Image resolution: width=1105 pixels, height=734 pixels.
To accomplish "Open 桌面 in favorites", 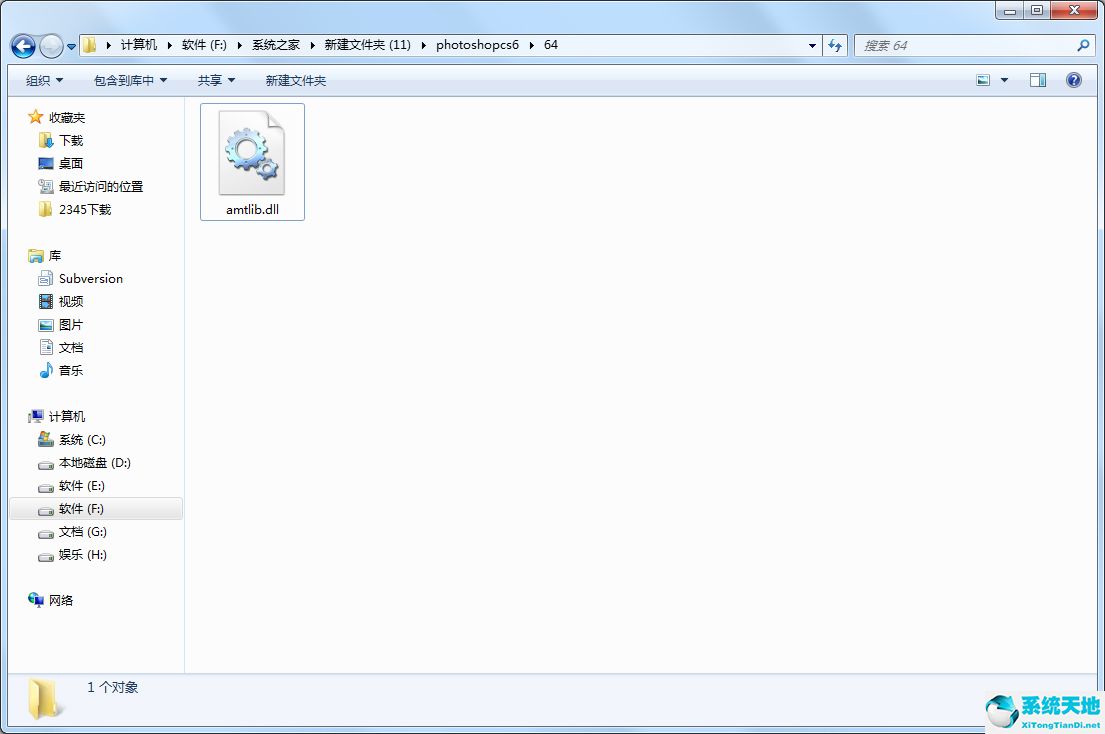I will coord(70,163).
